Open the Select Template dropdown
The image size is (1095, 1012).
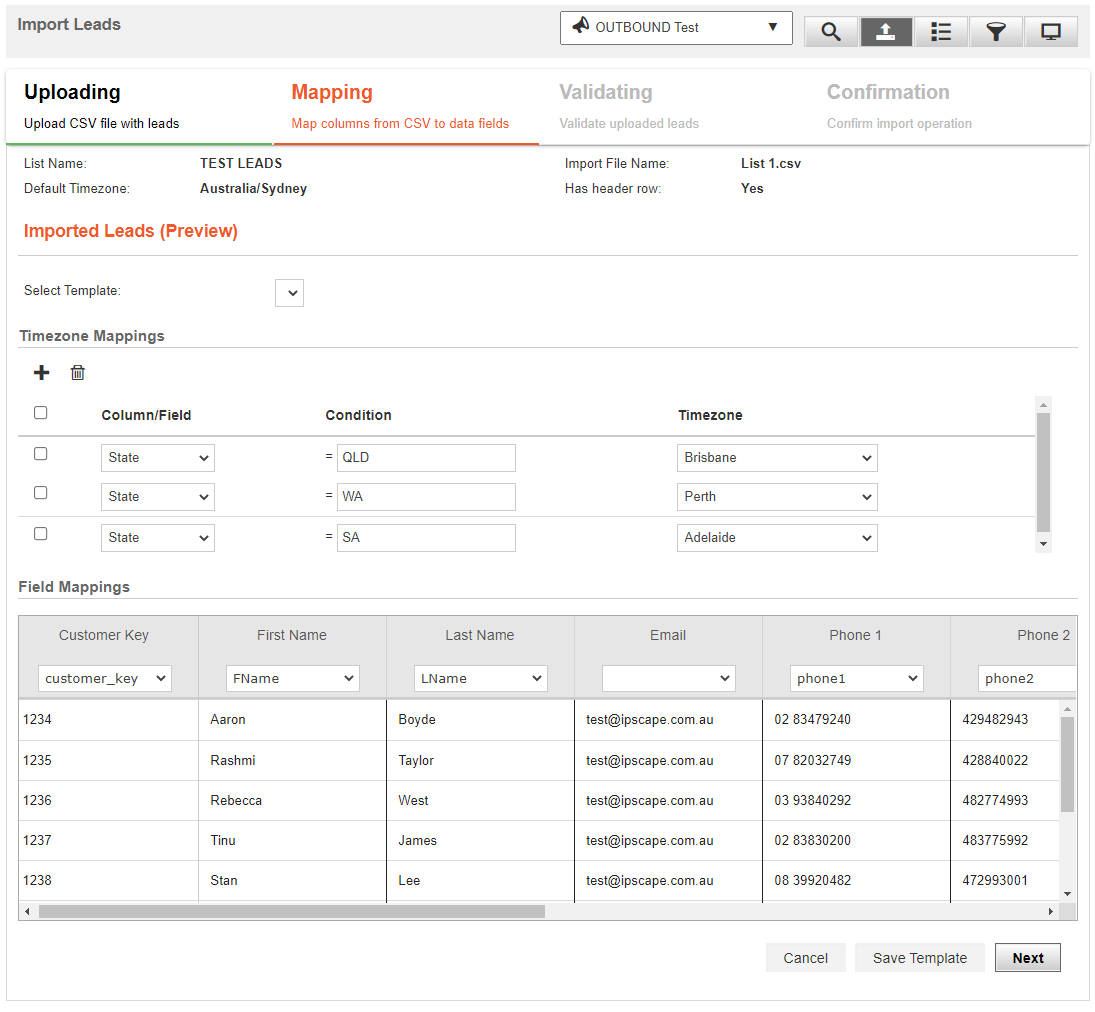tap(289, 293)
